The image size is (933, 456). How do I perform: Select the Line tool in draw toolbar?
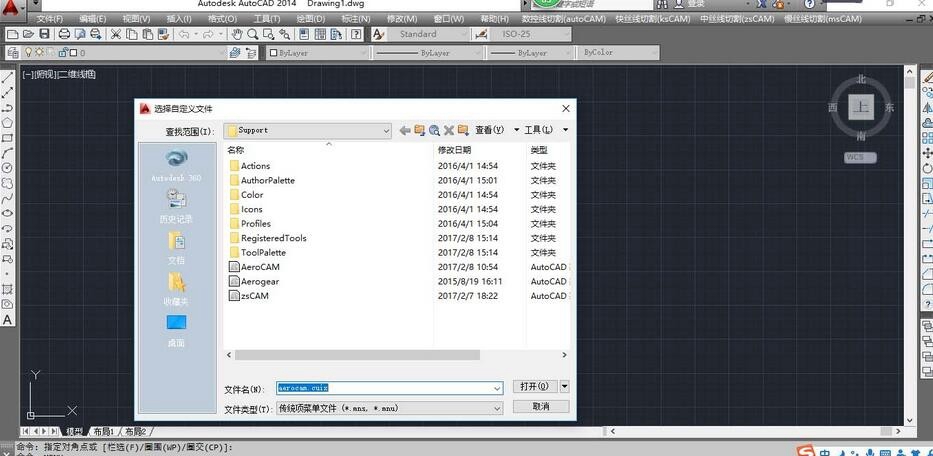click(x=7, y=77)
